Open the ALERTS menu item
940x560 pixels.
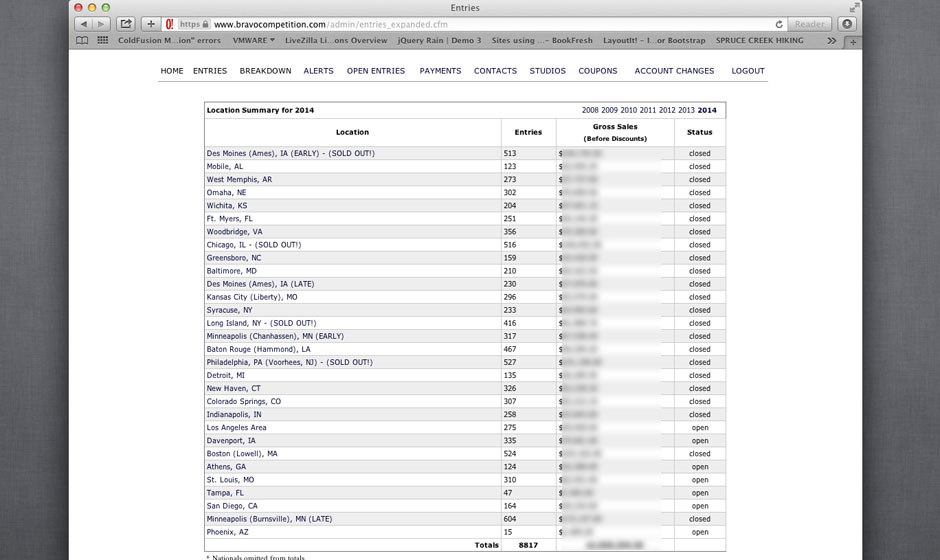tap(318, 71)
